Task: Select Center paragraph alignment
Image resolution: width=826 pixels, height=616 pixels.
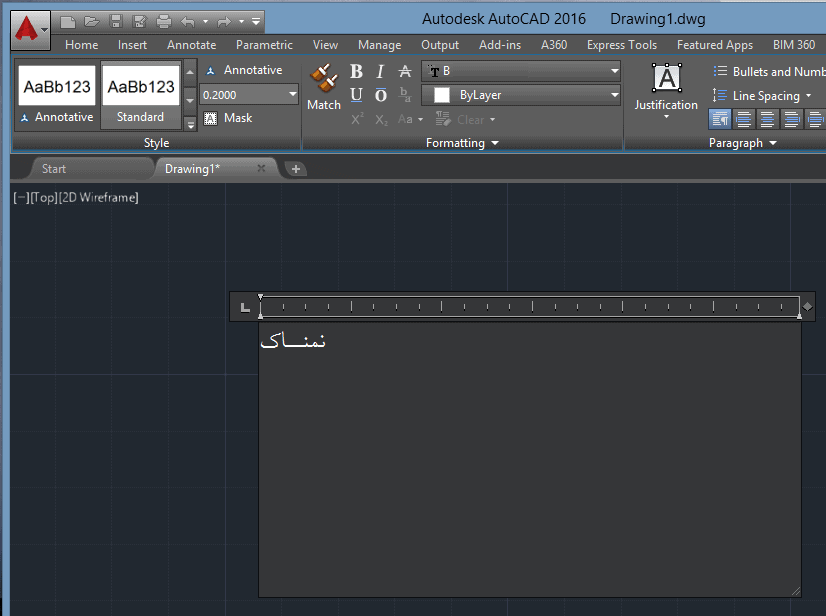Action: [x=768, y=120]
